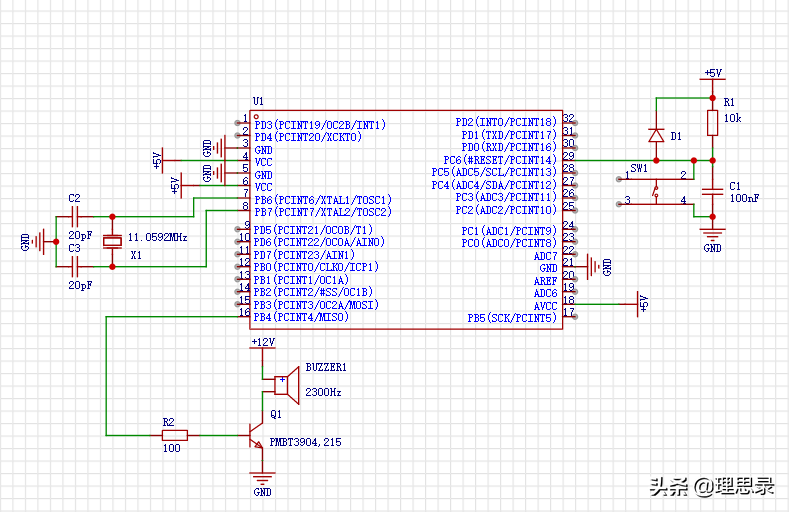Click pin label PC3(ADC3/PCINT11)
Screen dimensions: 789x512
pos(506,197)
